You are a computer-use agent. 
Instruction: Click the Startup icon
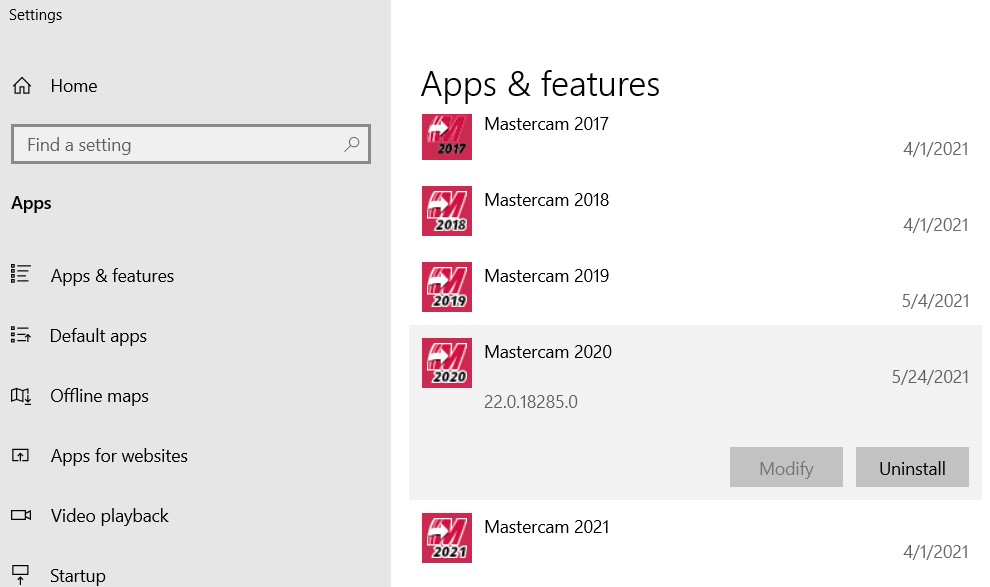coord(20,574)
